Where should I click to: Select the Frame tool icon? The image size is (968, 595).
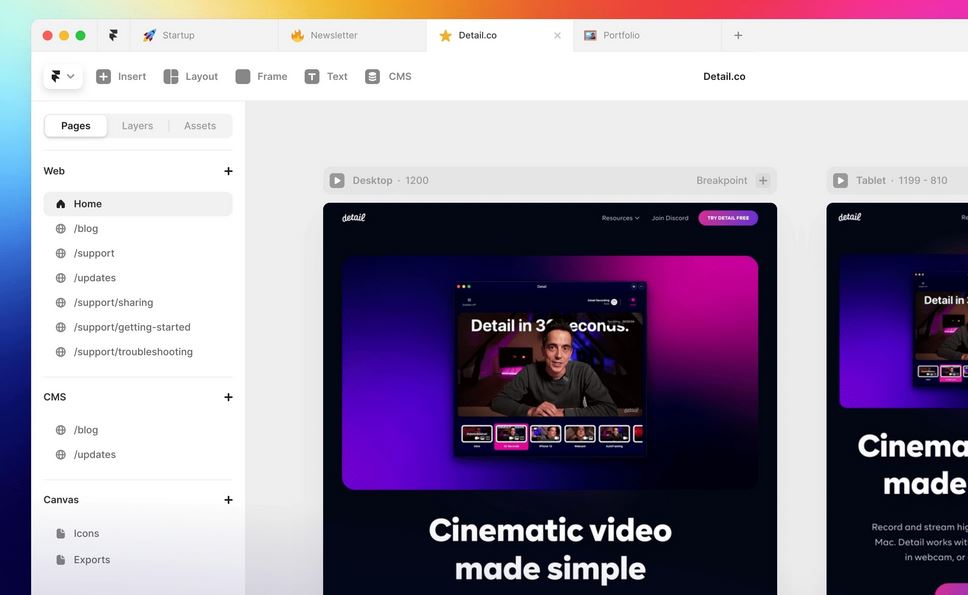tap(243, 77)
